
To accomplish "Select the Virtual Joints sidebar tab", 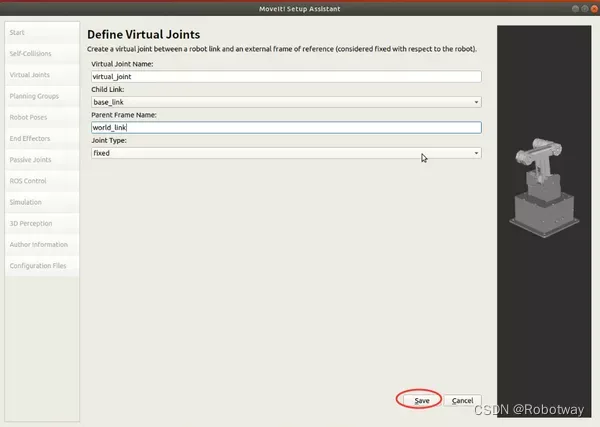I will click(x=42, y=75).
